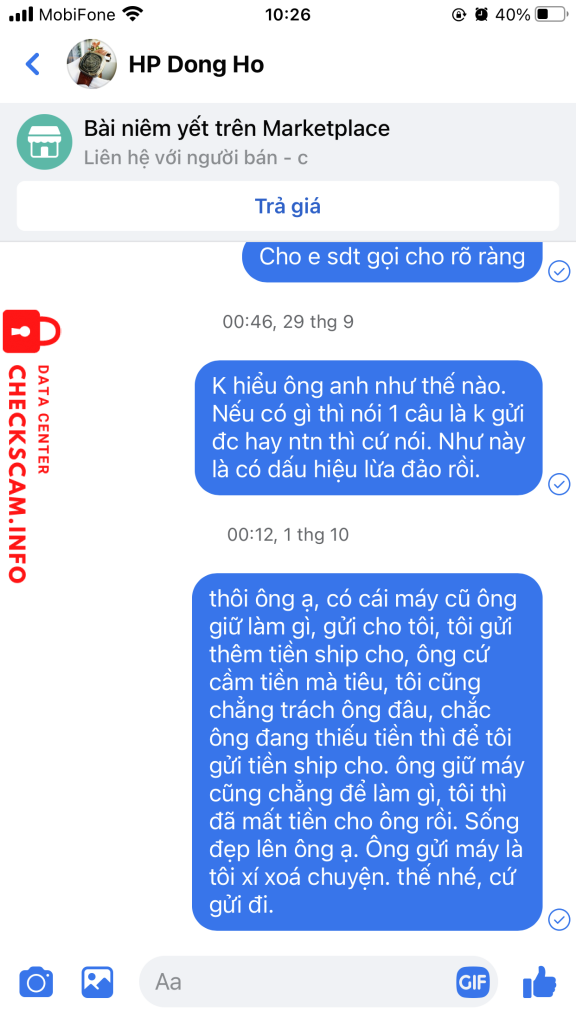
Task: Open the GIF picker
Action: coord(473,982)
